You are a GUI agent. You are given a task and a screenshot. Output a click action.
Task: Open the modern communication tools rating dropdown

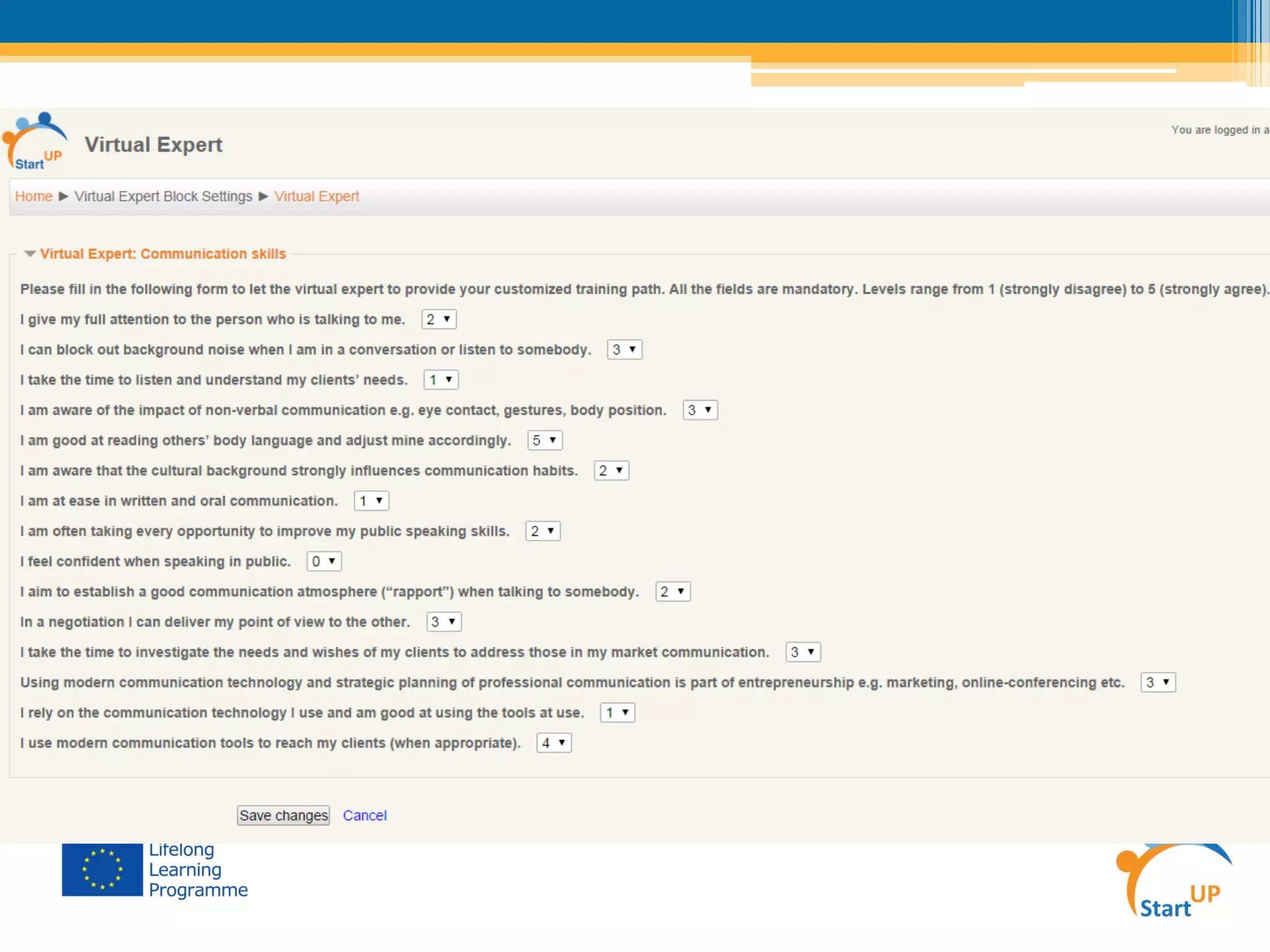pyautogui.click(x=553, y=743)
